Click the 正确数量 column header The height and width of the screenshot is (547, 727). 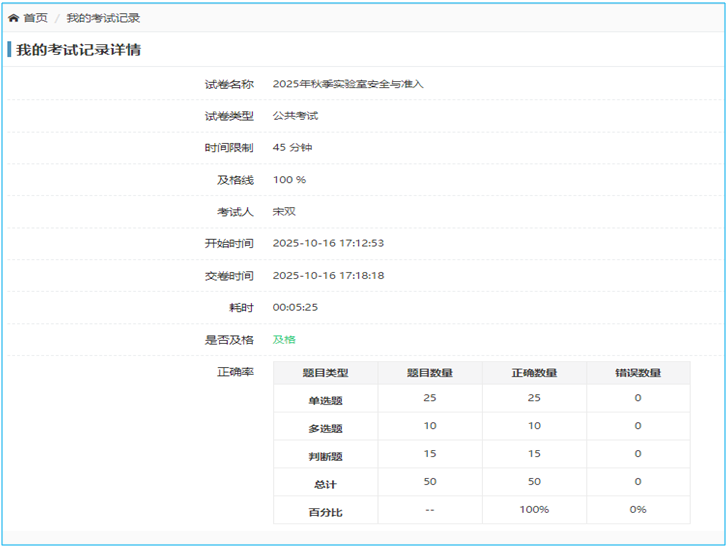click(x=534, y=373)
